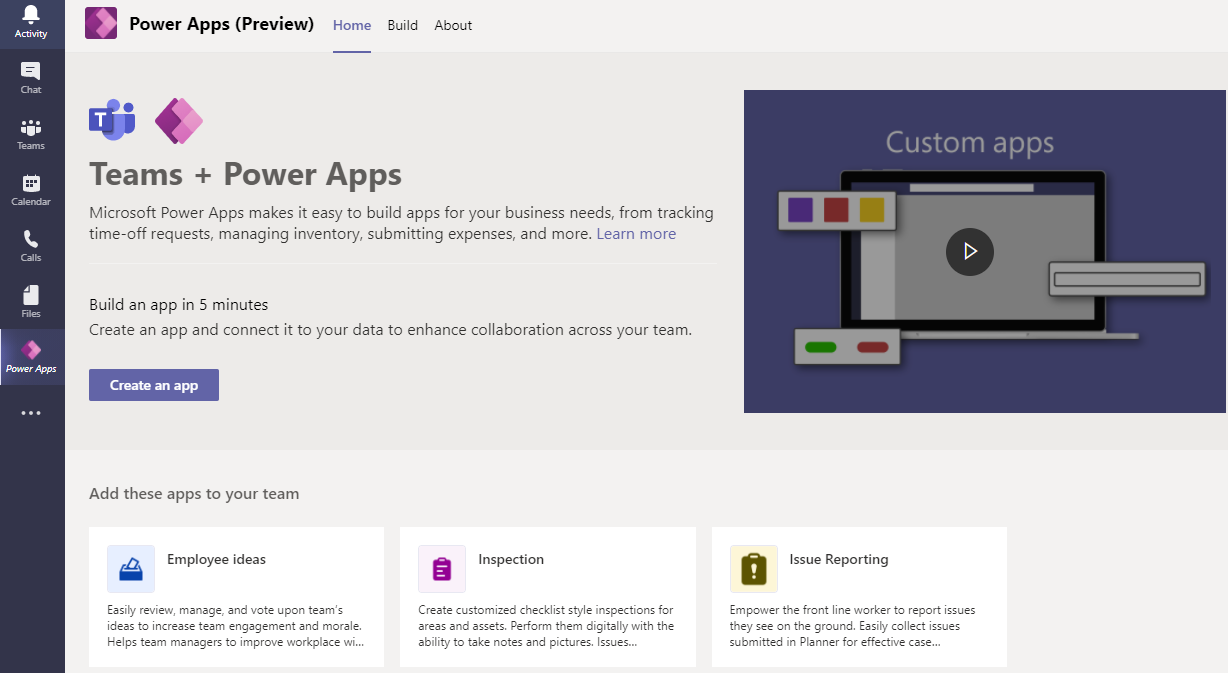1228x673 pixels.
Task: Open the Issue Reporting app title
Action: (839, 559)
